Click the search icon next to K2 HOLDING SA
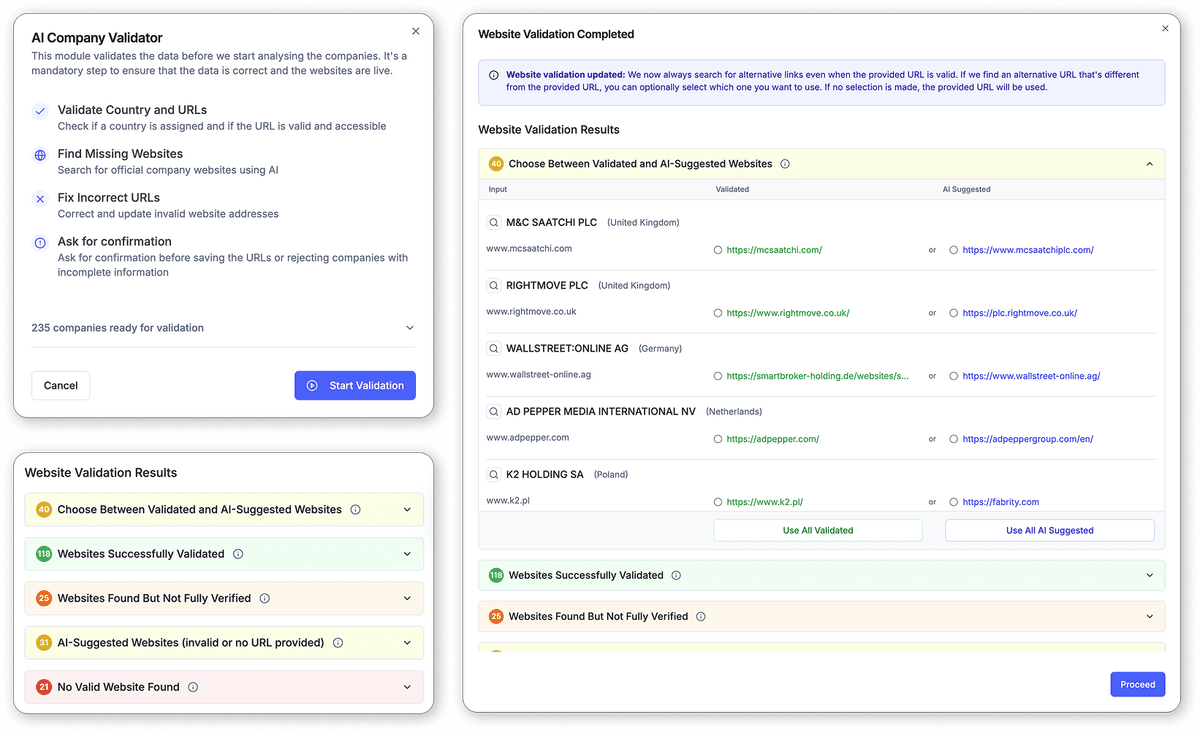This screenshot has width=1200, height=733. click(x=493, y=474)
